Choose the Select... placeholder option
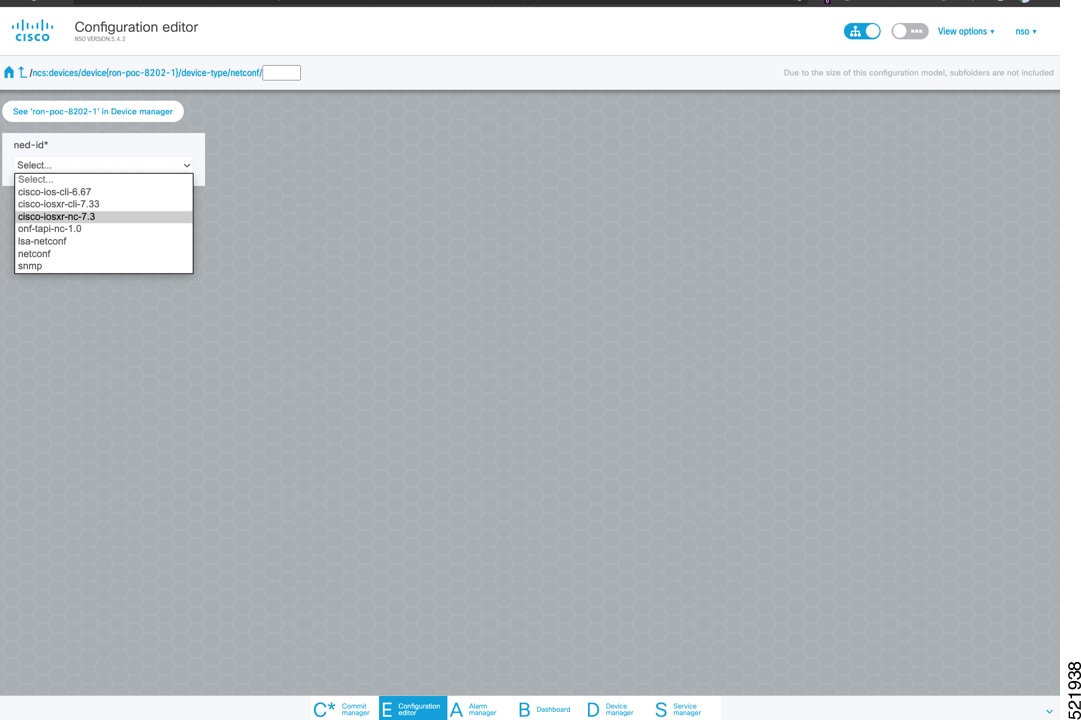Viewport: 1081px width, 720px height. [103, 179]
